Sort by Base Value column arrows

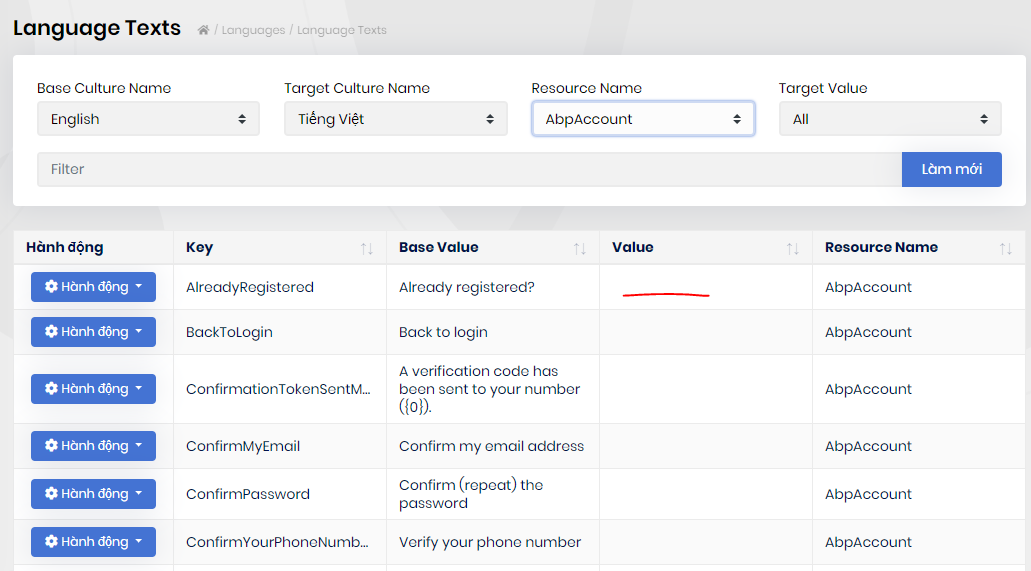579,248
